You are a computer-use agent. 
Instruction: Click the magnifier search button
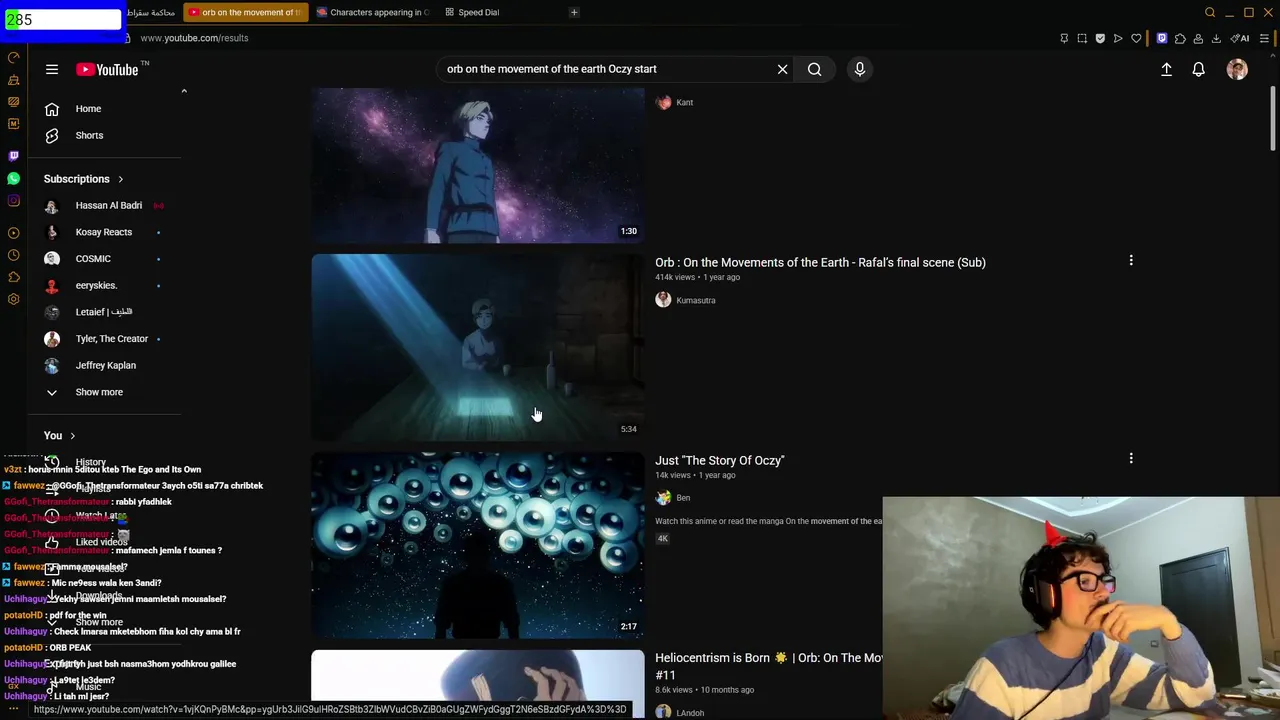point(814,69)
